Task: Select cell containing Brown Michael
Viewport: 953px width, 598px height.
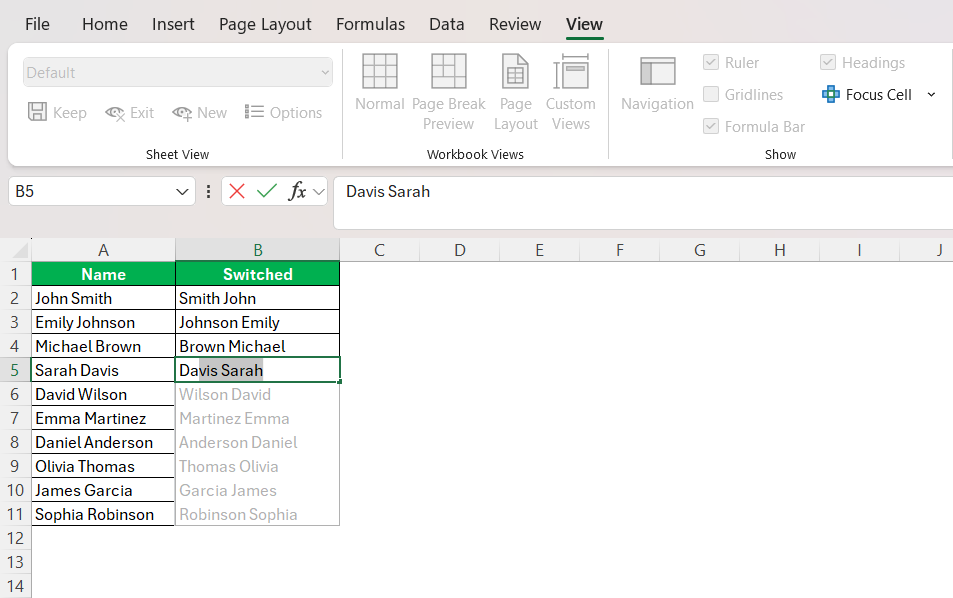Action: click(x=258, y=346)
